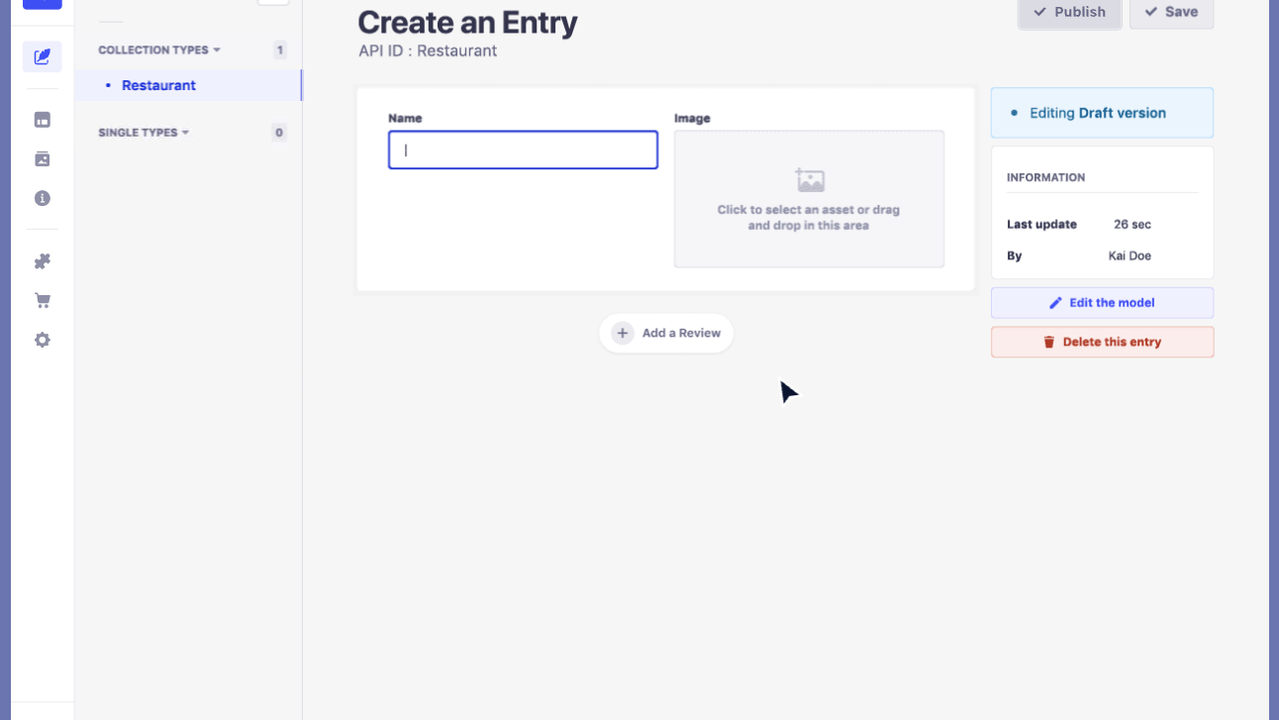Screen dimensions: 1279x720
Task: Save the entry with the Save button
Action: pos(1171,12)
